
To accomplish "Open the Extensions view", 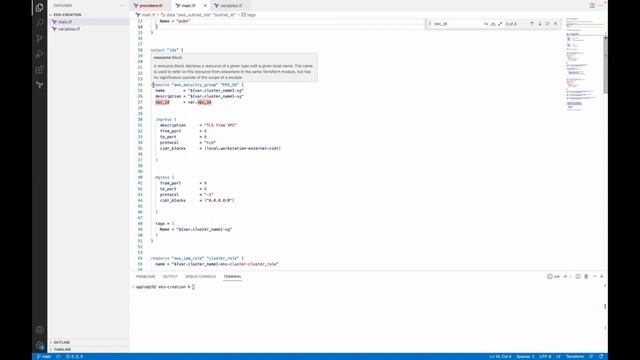I will (40, 69).
